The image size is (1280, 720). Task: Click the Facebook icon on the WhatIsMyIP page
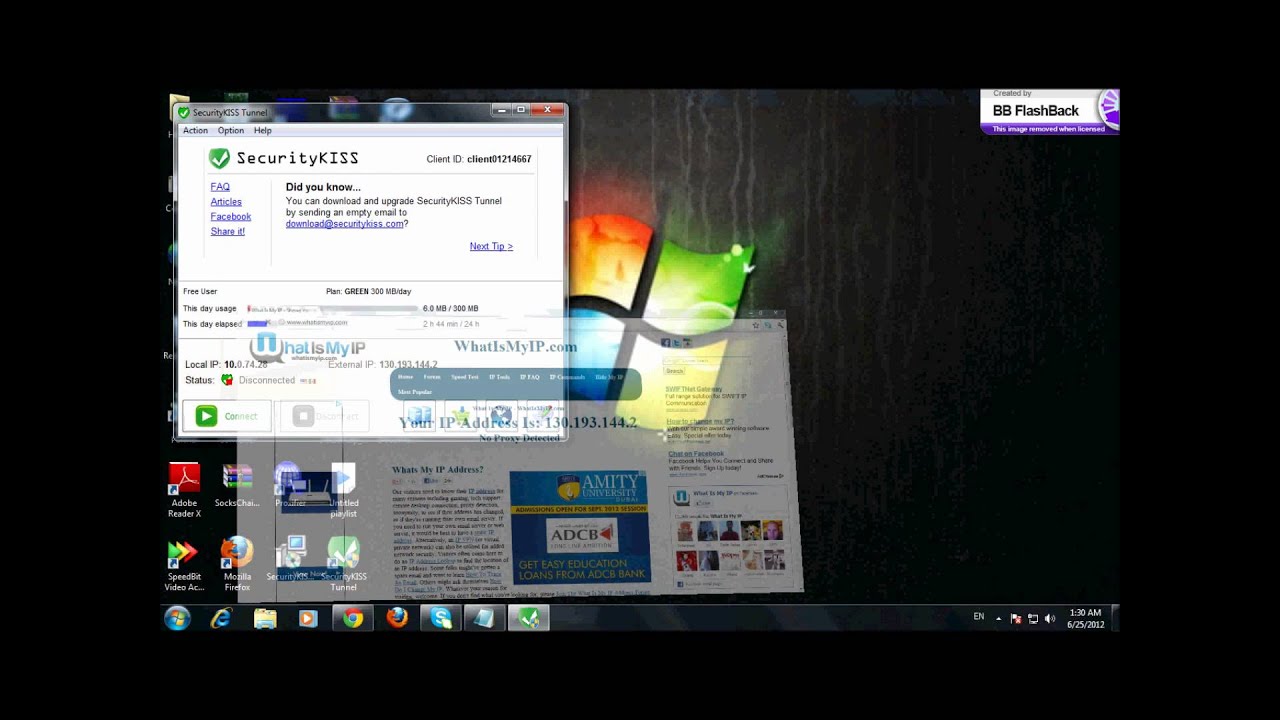click(x=665, y=343)
